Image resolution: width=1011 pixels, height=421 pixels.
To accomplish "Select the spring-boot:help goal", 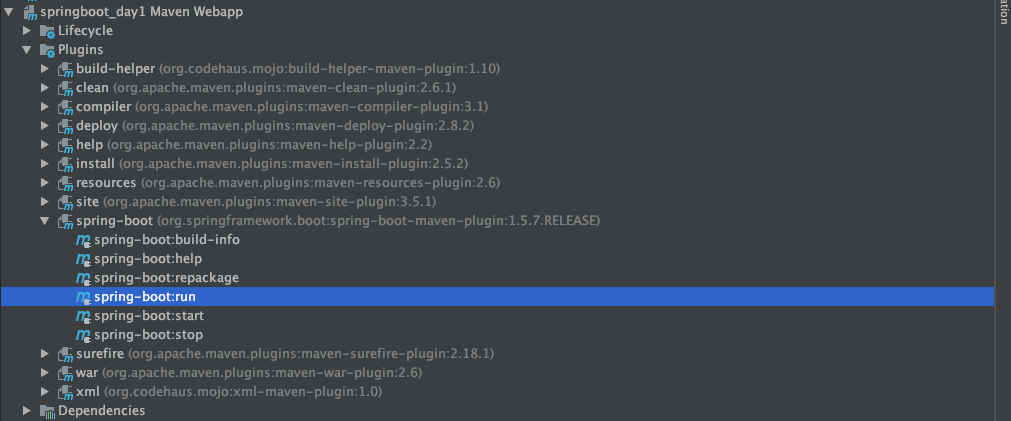I will click(x=148, y=259).
